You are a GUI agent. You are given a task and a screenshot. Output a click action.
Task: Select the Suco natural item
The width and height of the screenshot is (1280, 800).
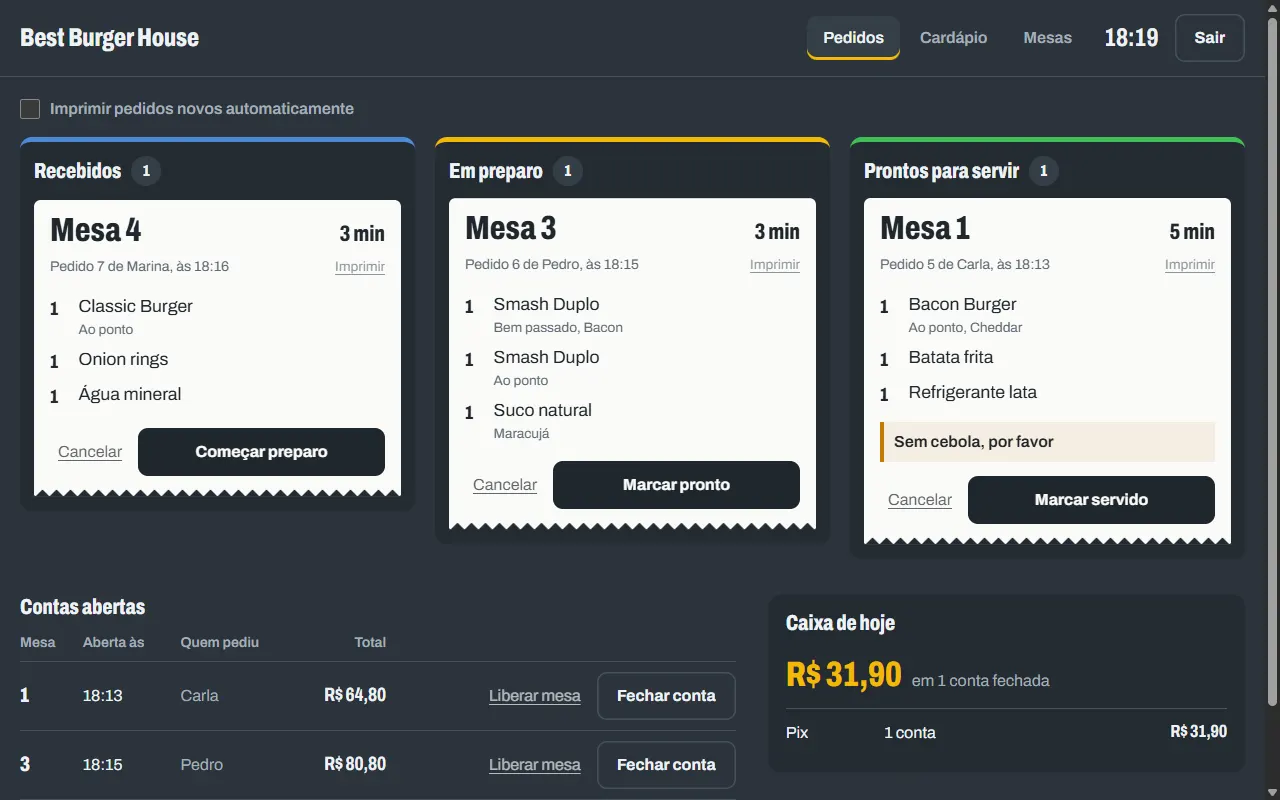543,410
